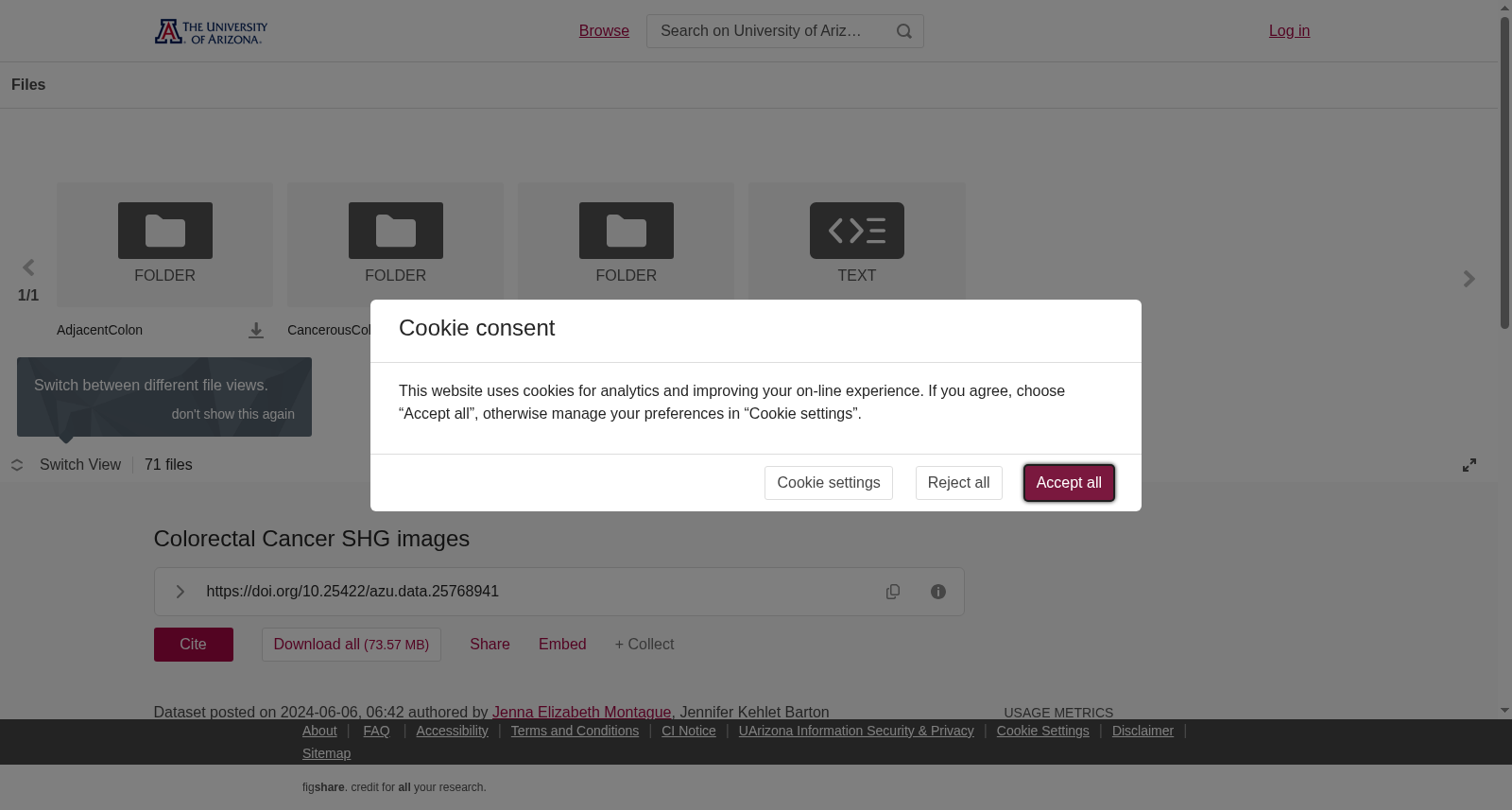The image size is (1512, 810).
Task: Open the Browse link
Action: pos(604,31)
